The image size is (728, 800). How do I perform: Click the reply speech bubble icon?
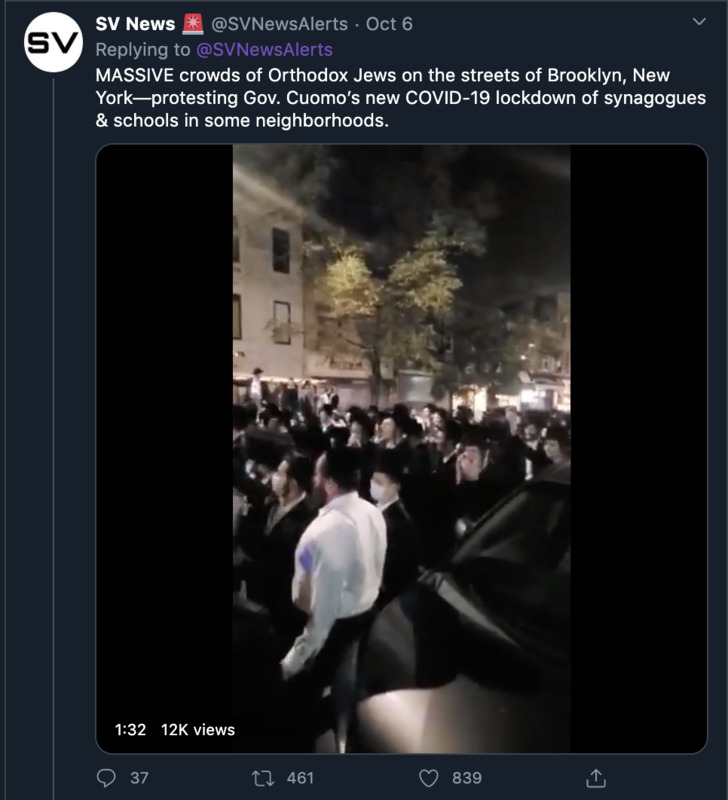tap(107, 777)
